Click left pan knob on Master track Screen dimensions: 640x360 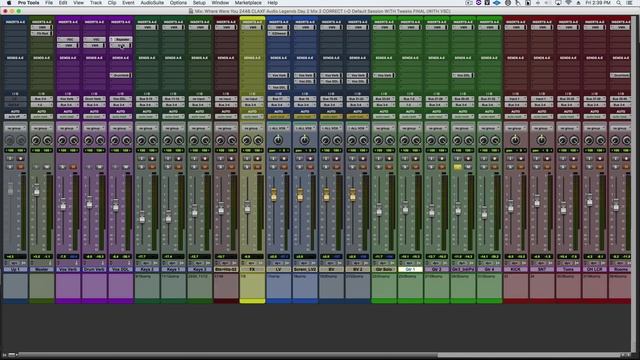(36, 141)
